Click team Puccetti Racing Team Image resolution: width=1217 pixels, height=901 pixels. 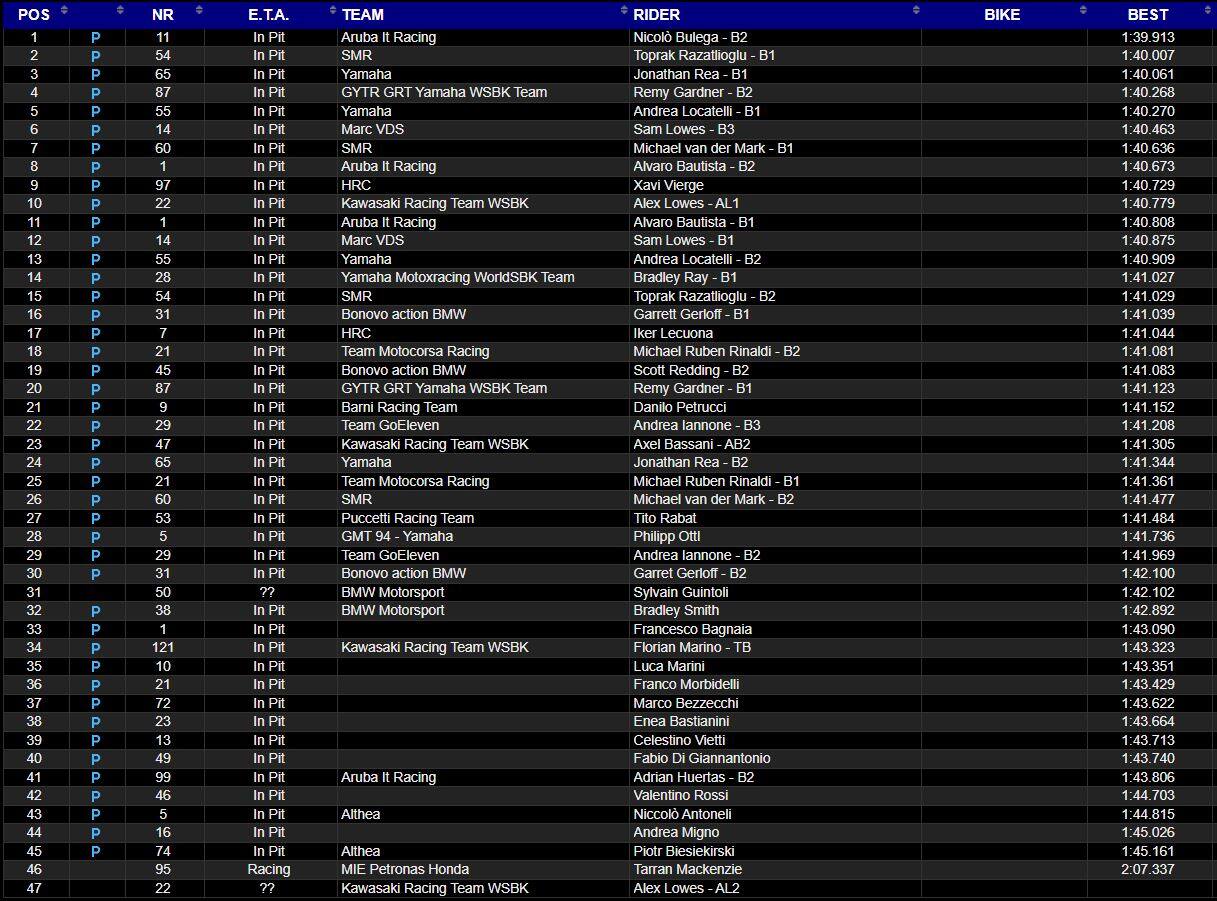[408, 519]
